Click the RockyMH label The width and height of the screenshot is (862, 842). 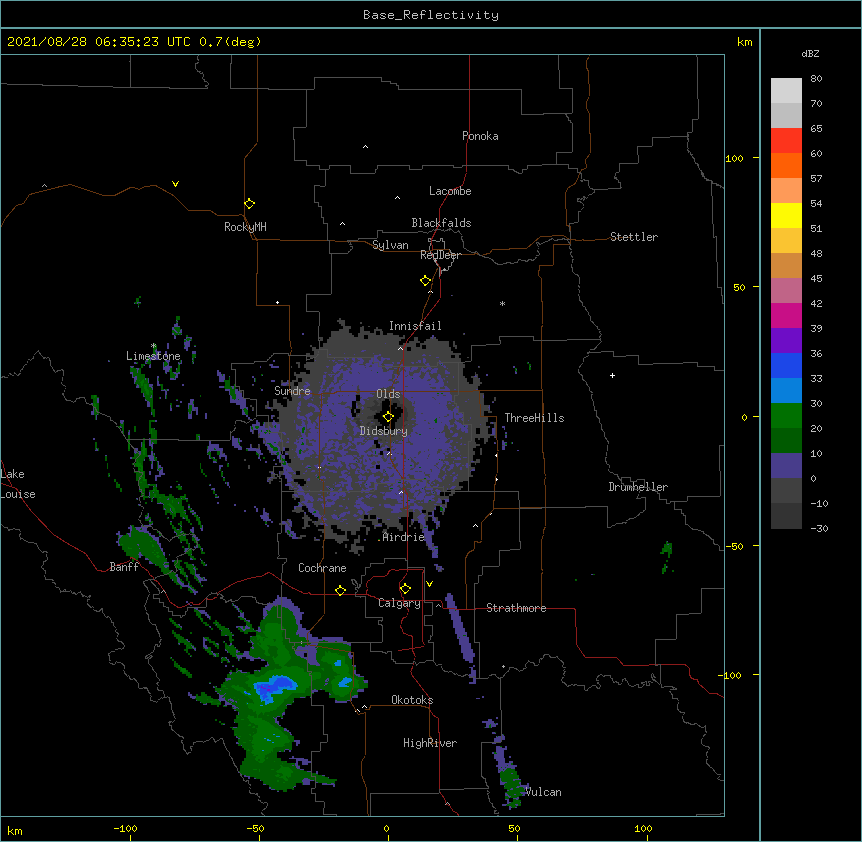[x=245, y=227]
